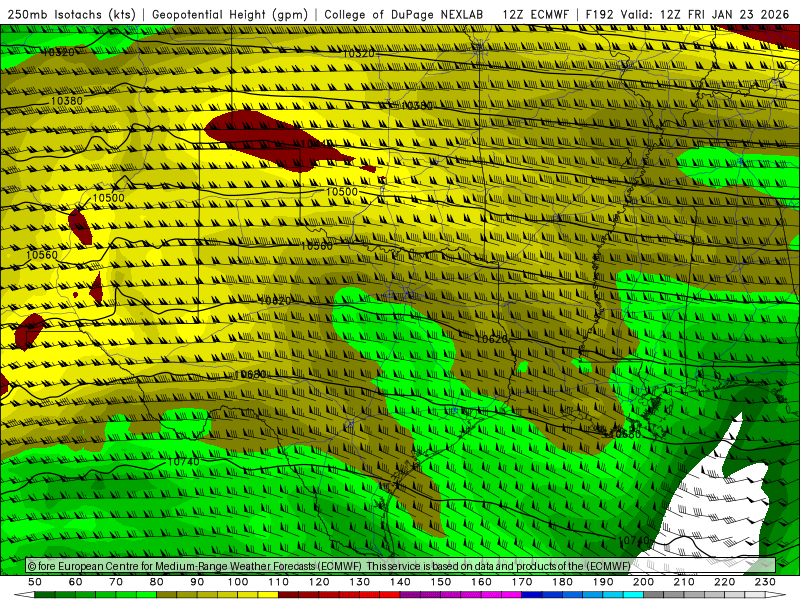This screenshot has width=800, height=600.
Task: Click the legend value 190
Action: pyautogui.click(x=603, y=582)
